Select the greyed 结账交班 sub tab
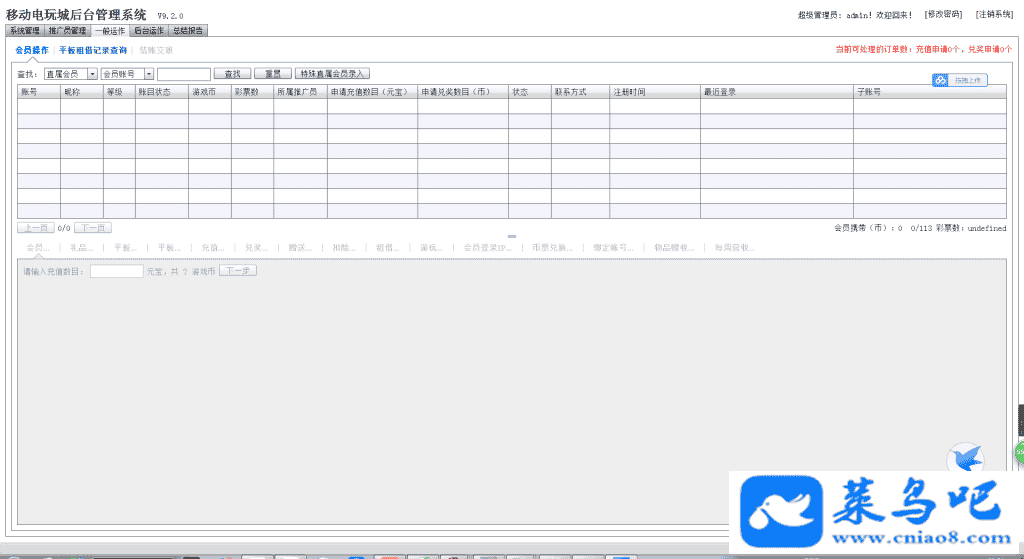 (x=156, y=50)
